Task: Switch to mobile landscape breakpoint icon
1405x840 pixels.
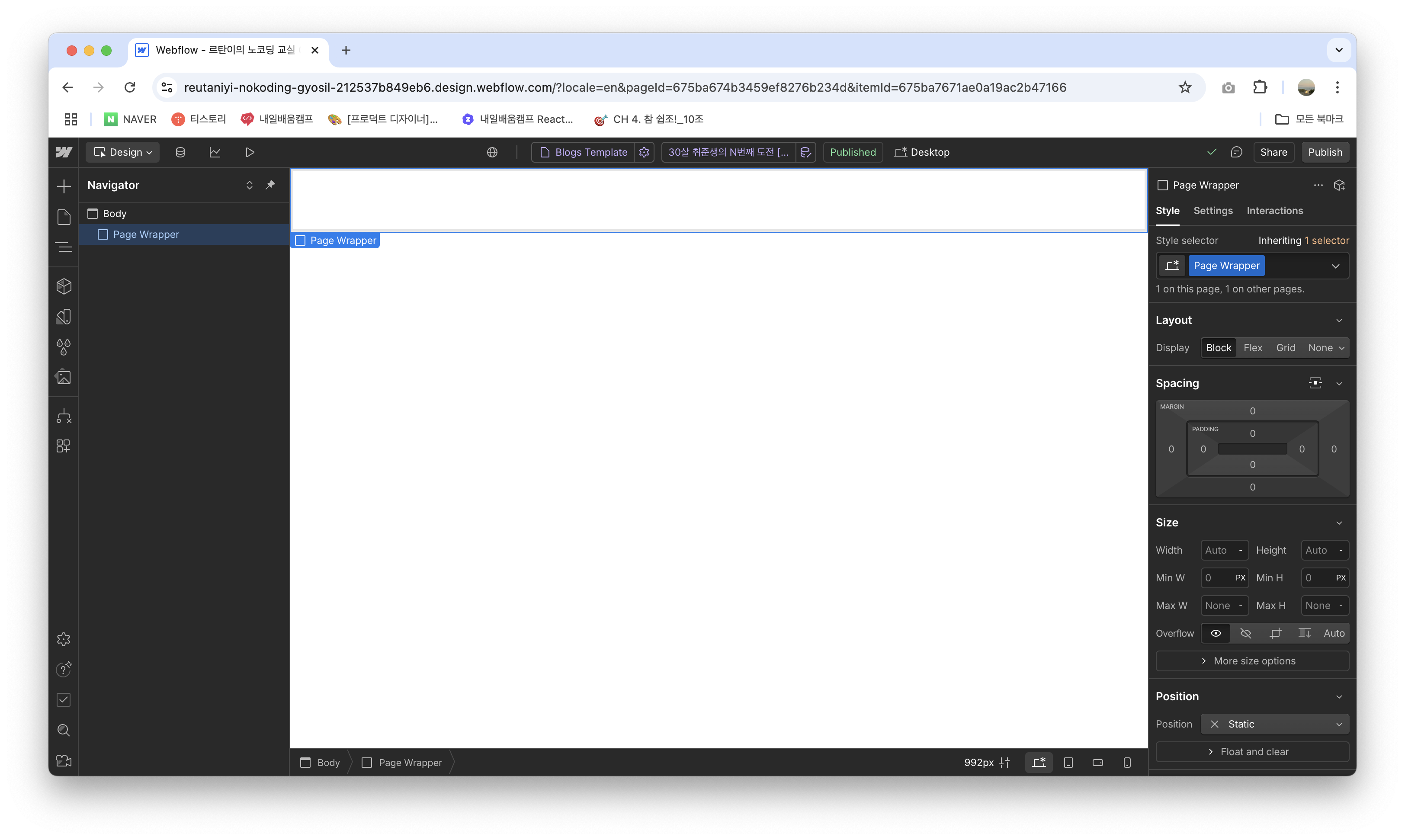Action: [x=1097, y=763]
